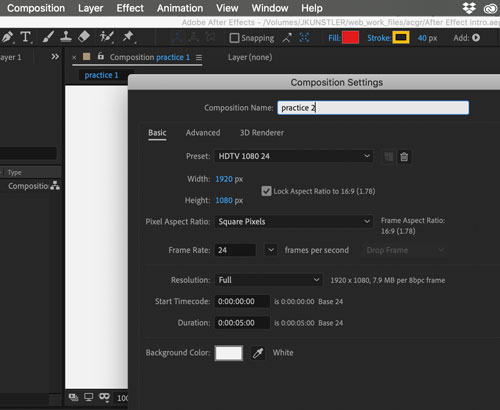
Task: Open the Preset dropdown HDTV 1080 24
Action: pos(294,156)
